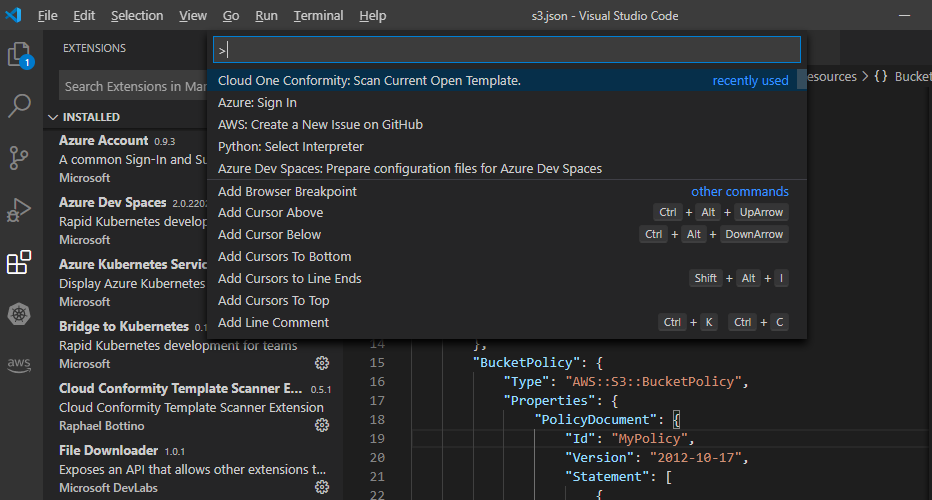Open the Run and Debug icon

tap(20, 210)
